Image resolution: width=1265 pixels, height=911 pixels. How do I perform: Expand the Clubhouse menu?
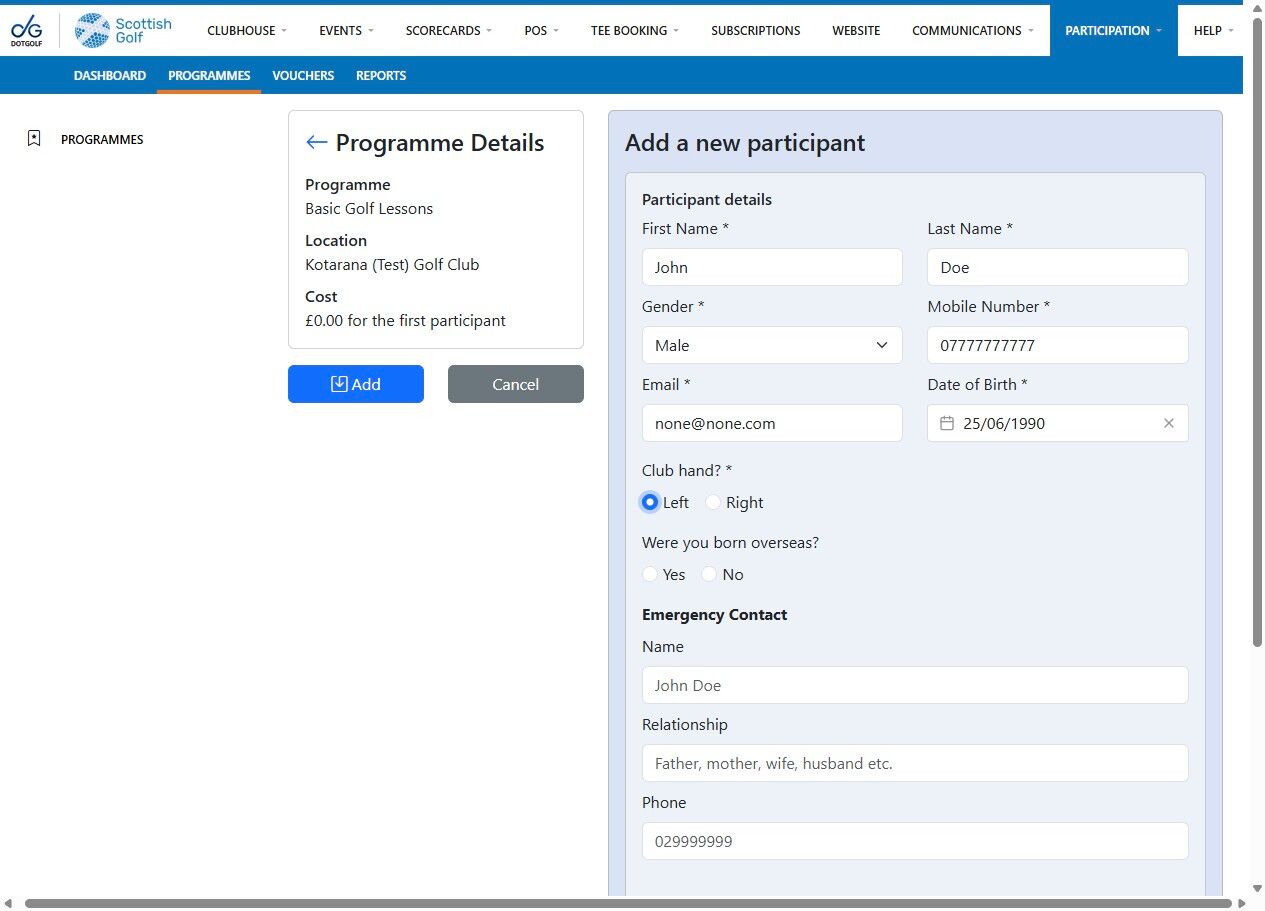(247, 30)
